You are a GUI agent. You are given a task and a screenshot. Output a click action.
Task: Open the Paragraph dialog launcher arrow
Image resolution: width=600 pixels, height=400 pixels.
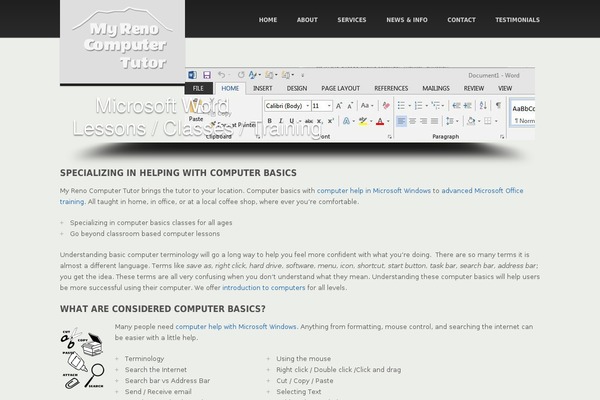pos(502,137)
